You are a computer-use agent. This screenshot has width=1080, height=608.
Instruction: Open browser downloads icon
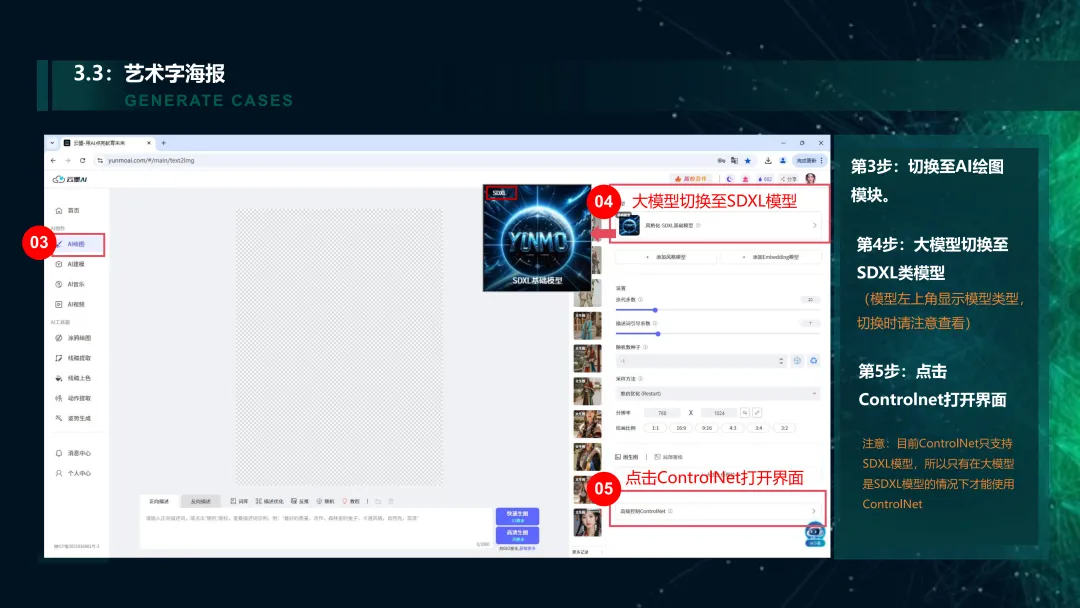768,160
